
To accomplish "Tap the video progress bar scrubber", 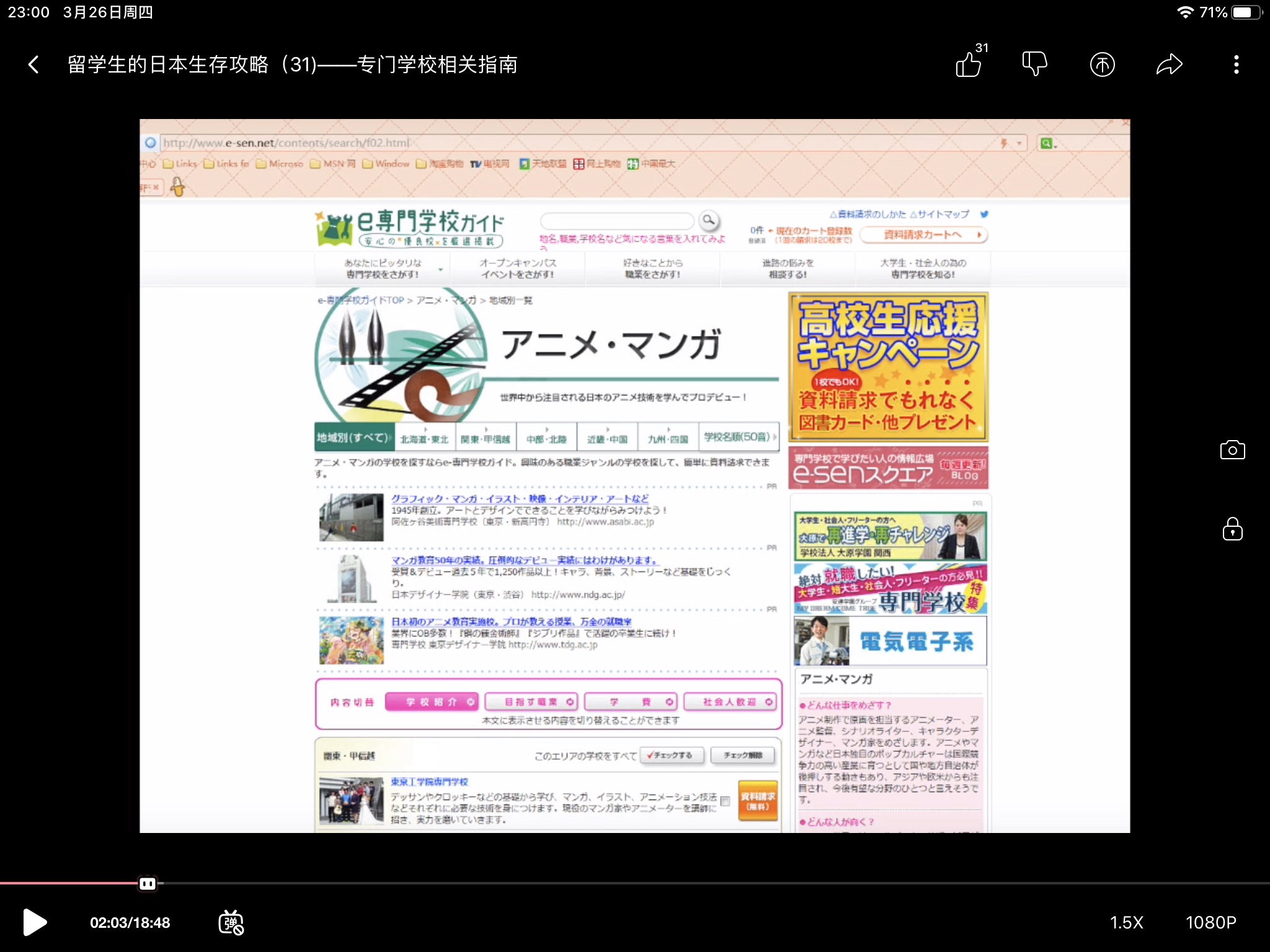I will [148, 883].
